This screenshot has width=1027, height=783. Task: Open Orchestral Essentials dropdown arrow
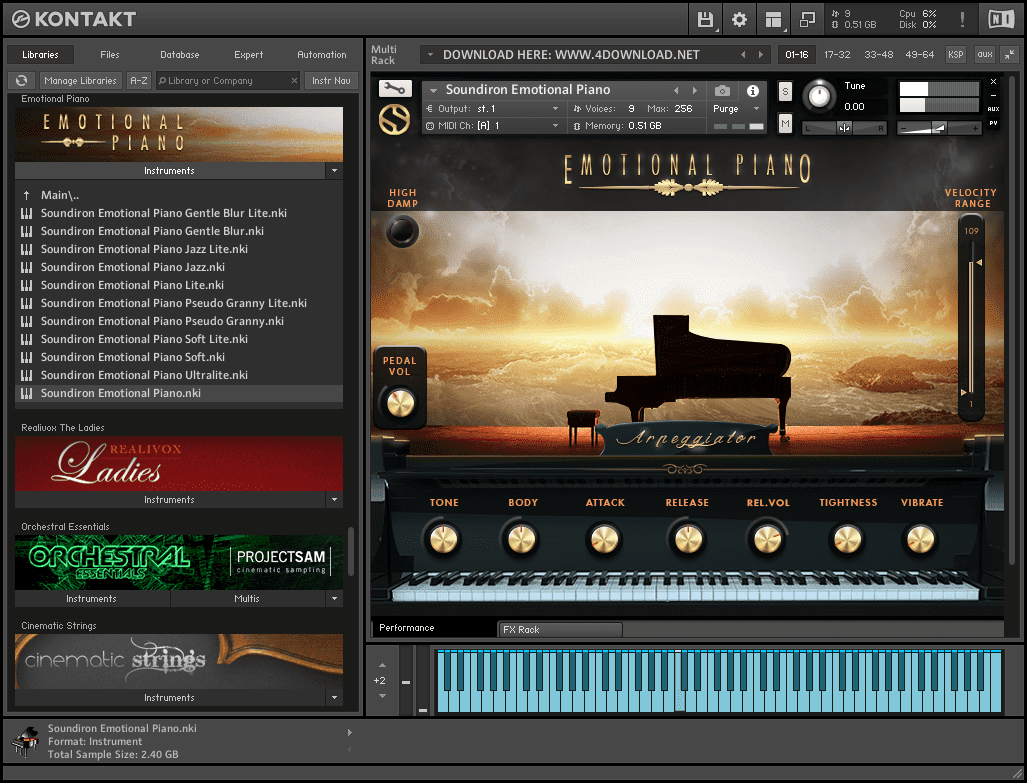pos(335,598)
